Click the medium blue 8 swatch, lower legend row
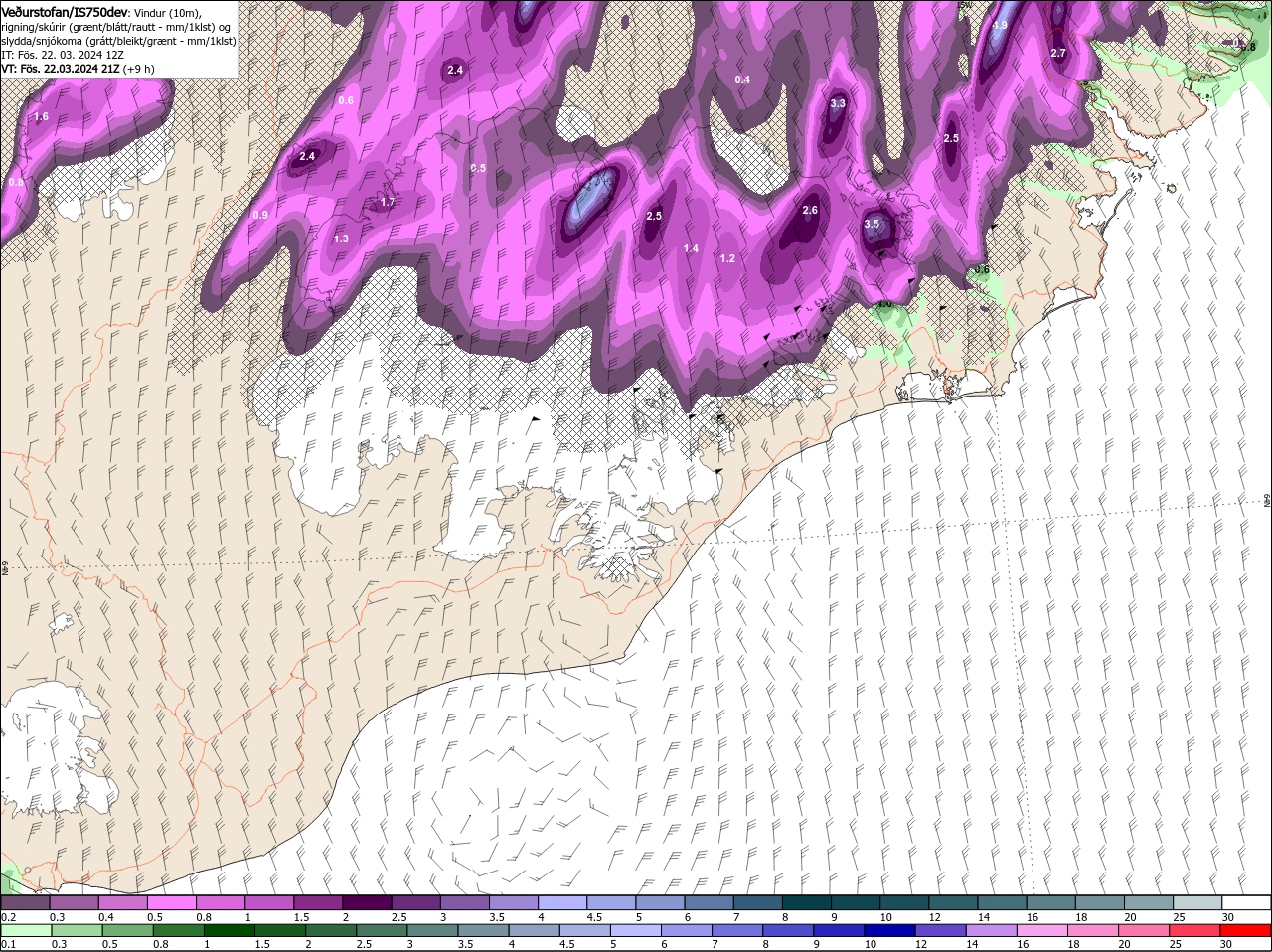The width and height of the screenshot is (1272, 952). 789,931
